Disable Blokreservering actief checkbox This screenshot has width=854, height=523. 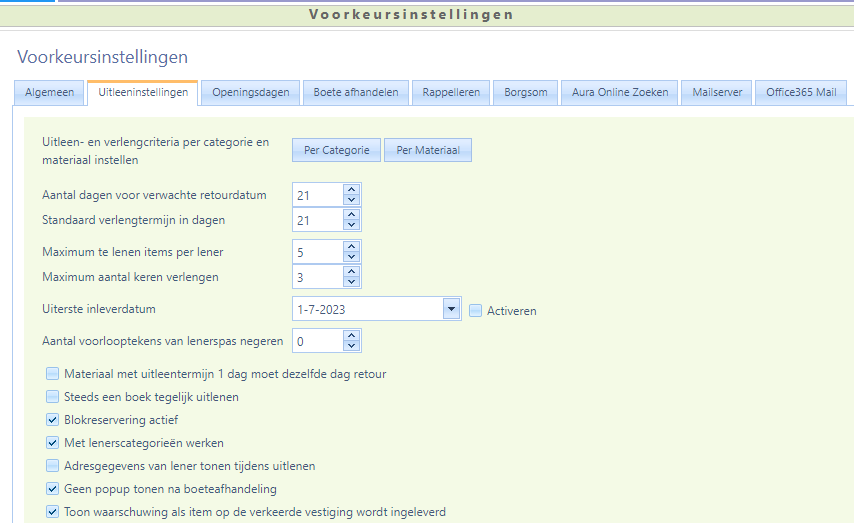tap(53, 420)
